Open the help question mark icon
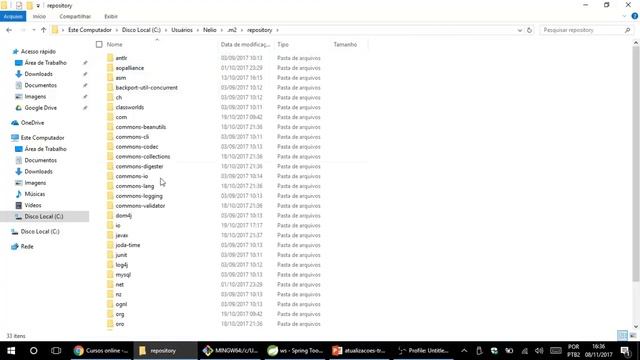The width and height of the screenshot is (640, 360). (x=635, y=16)
